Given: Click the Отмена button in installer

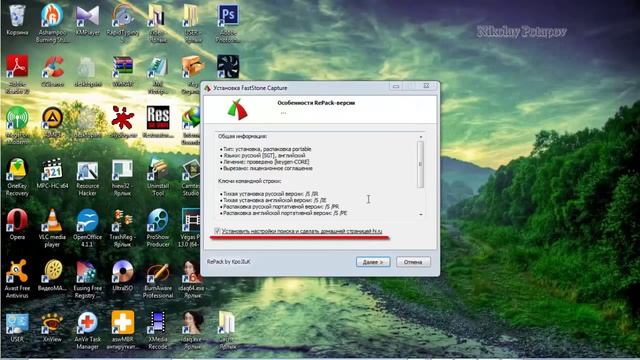Looking at the screenshot, I should point(413,262).
